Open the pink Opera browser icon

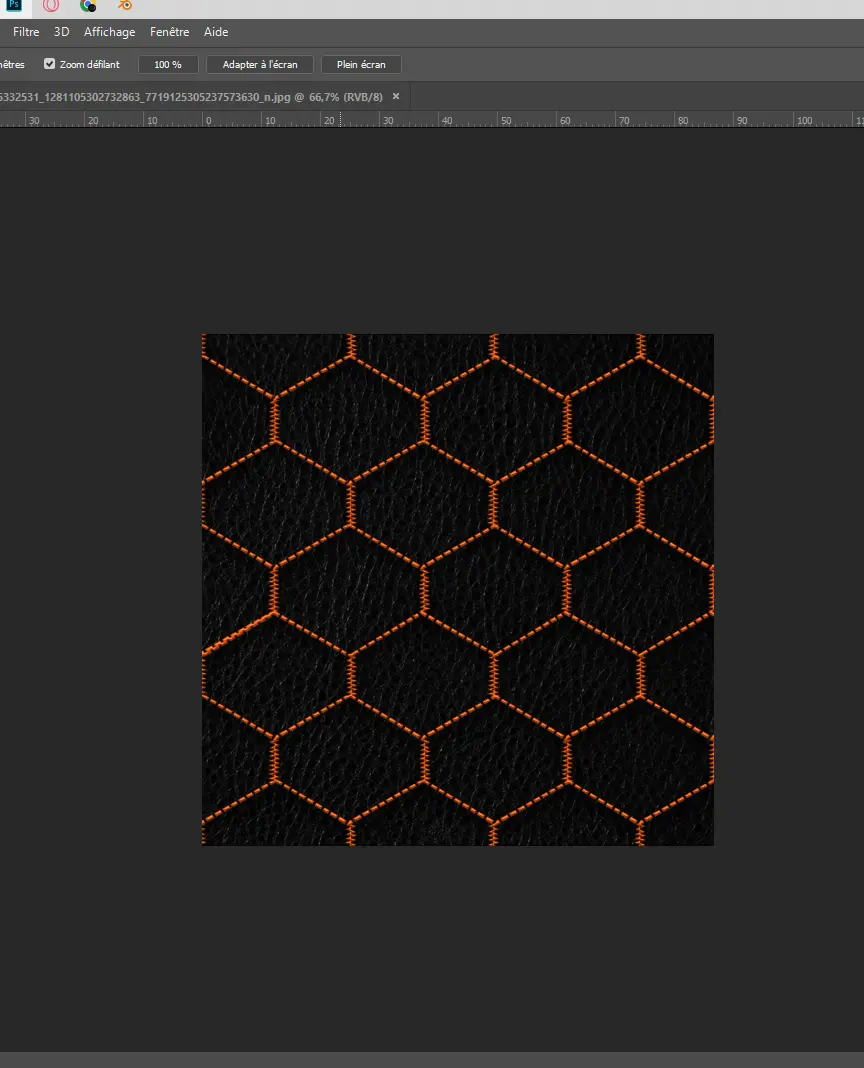point(51,5)
